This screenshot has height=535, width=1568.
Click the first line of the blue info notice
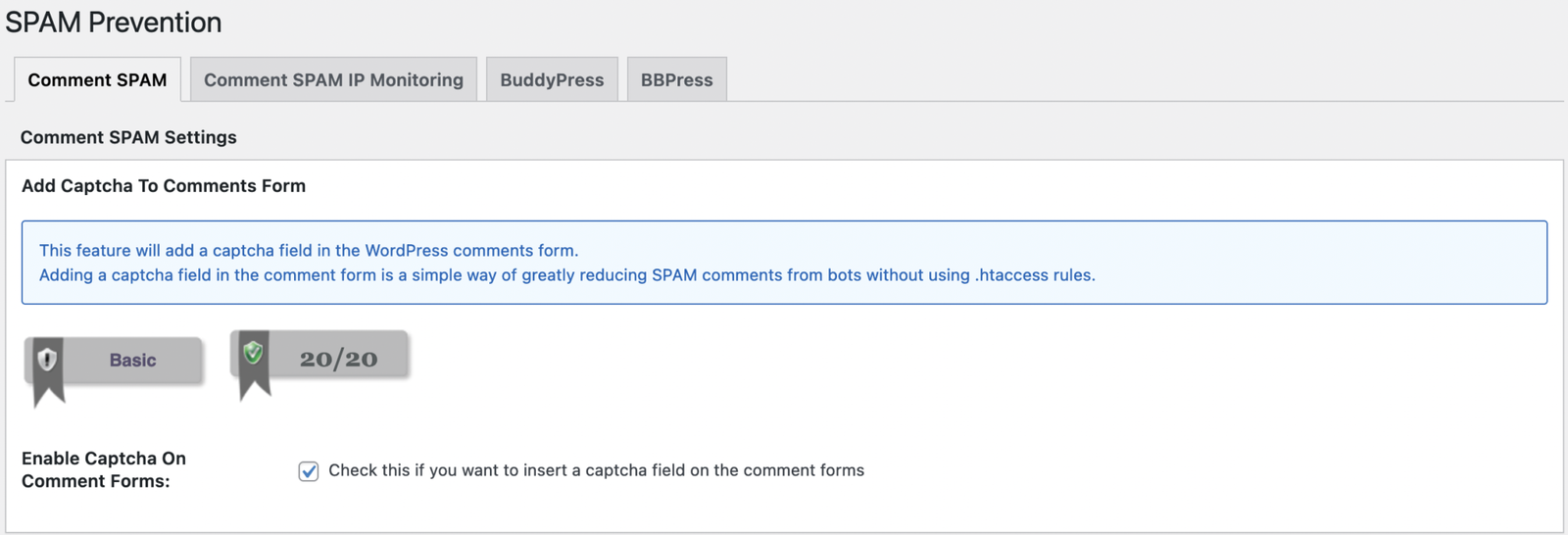[x=309, y=251]
